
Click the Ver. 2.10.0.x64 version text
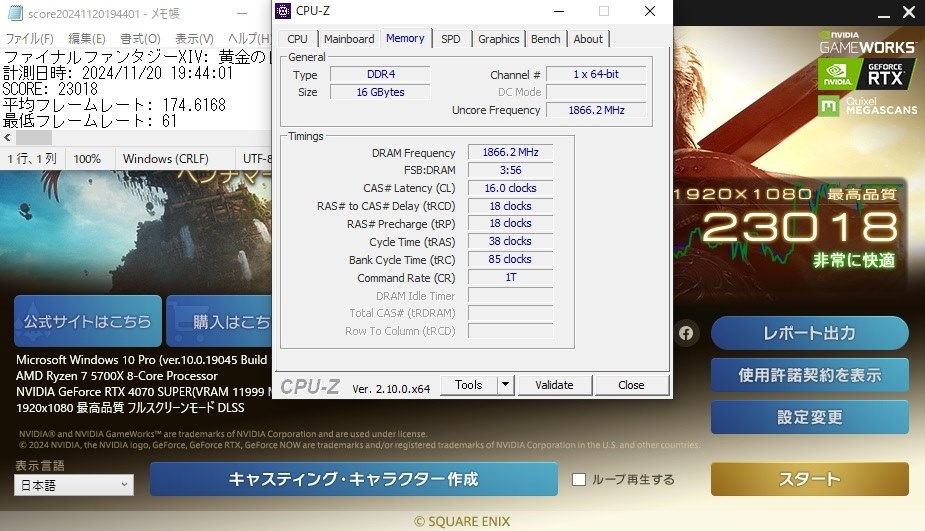pyautogui.click(x=391, y=389)
